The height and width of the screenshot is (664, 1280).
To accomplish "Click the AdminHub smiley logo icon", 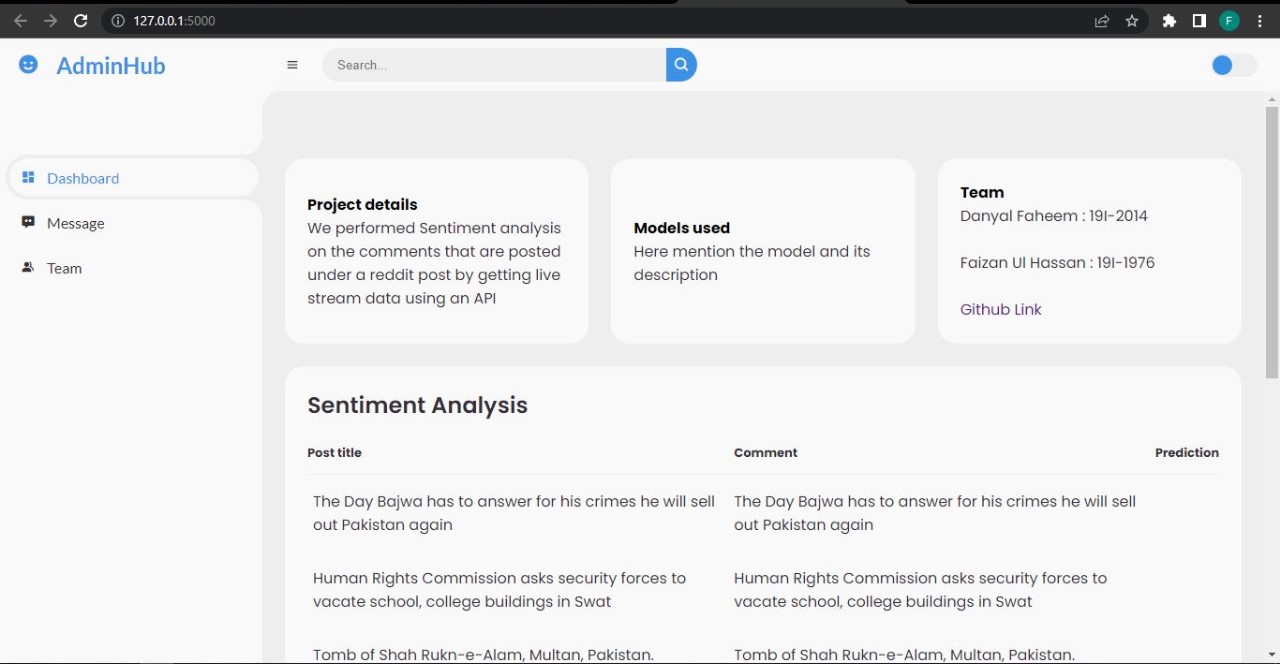I will pos(28,64).
